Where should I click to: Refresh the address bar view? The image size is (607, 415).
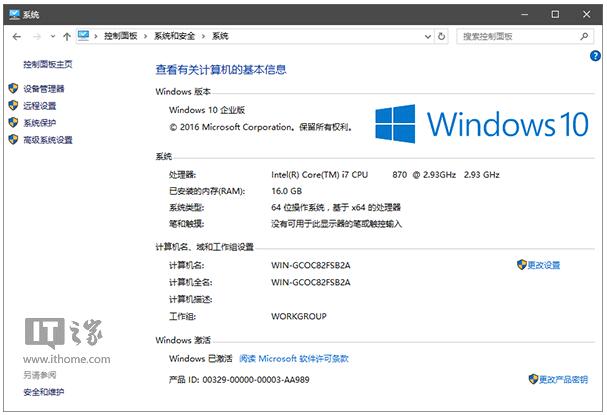(442, 36)
